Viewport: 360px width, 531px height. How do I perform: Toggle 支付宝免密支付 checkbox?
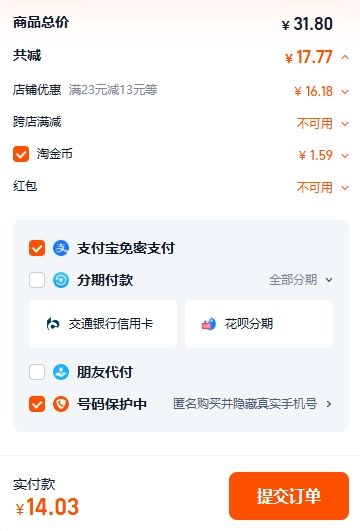(37, 248)
